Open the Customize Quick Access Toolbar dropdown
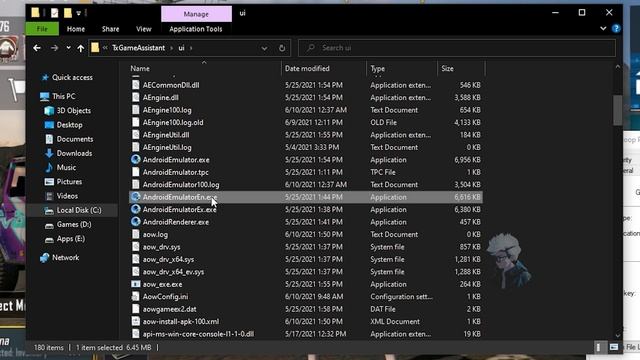 point(78,13)
